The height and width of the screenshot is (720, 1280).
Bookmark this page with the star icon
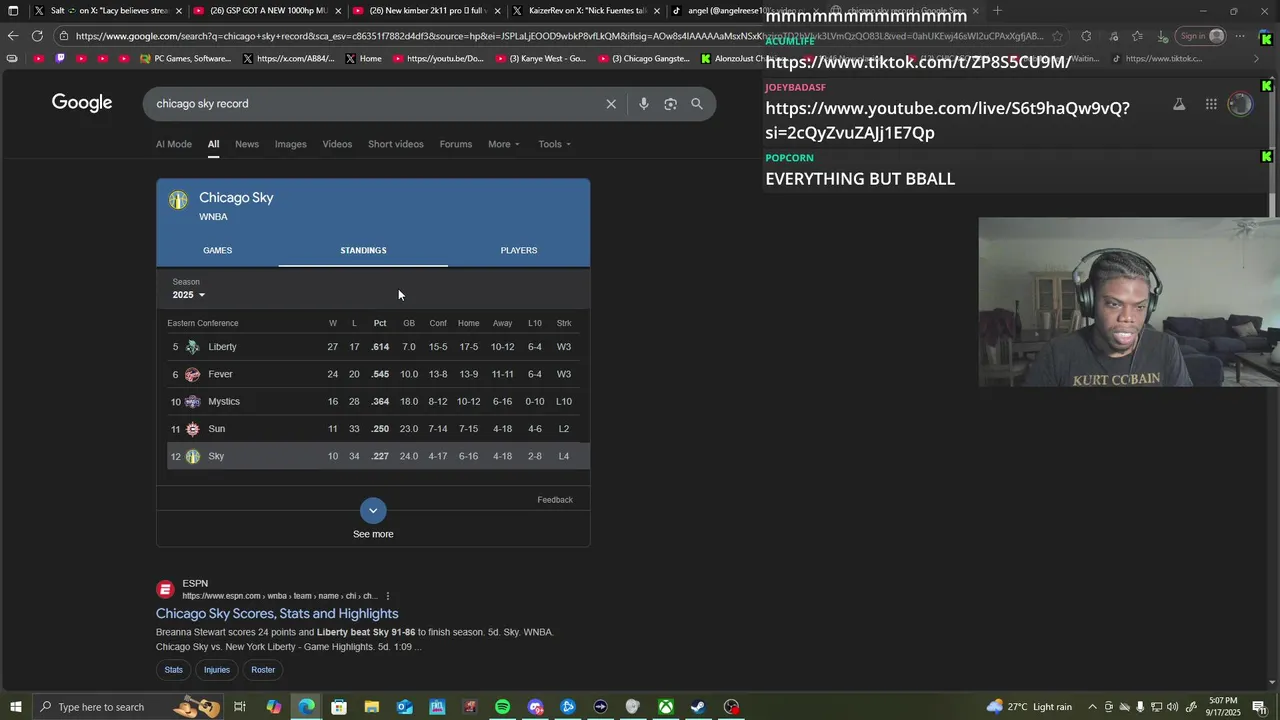tap(1057, 36)
